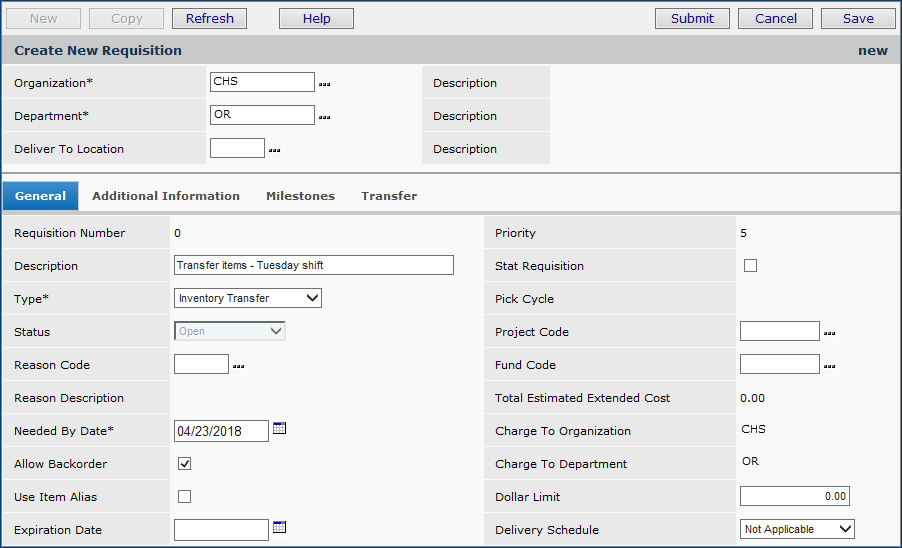Image resolution: width=902 pixels, height=548 pixels.
Task: Expand the Delivery Schedule dropdown
Action: pos(797,529)
